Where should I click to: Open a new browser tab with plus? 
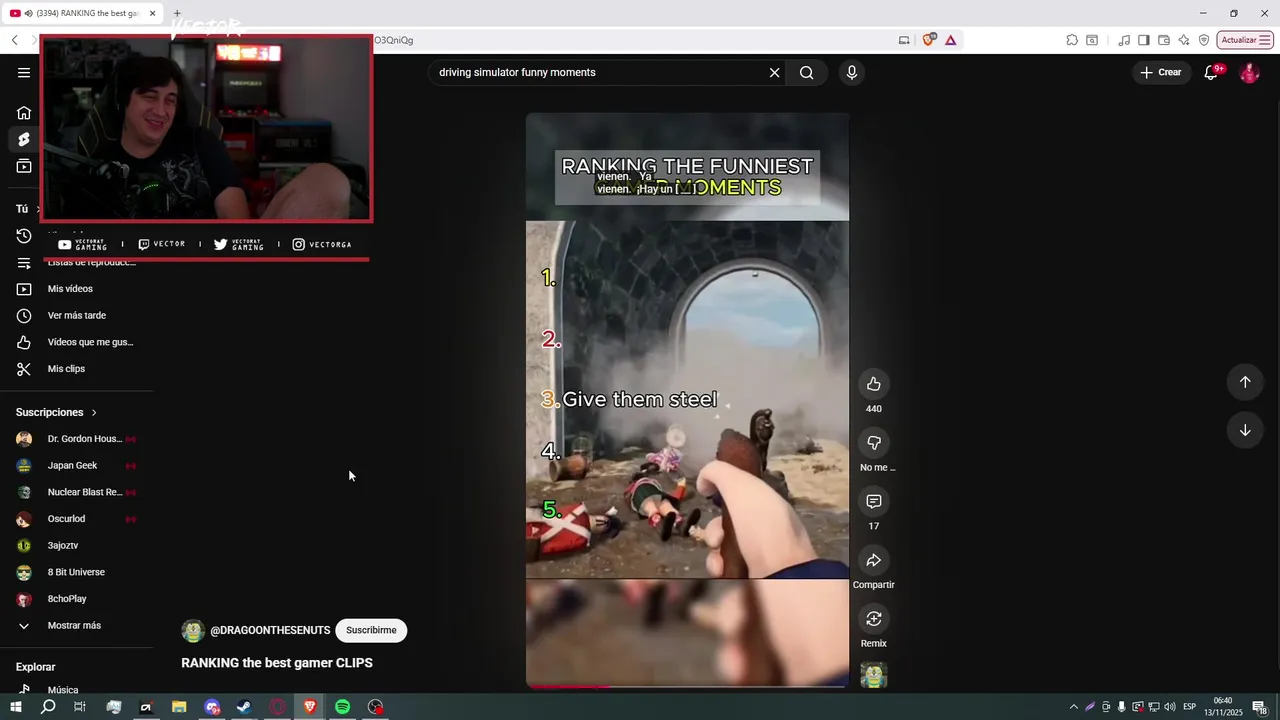point(177,13)
